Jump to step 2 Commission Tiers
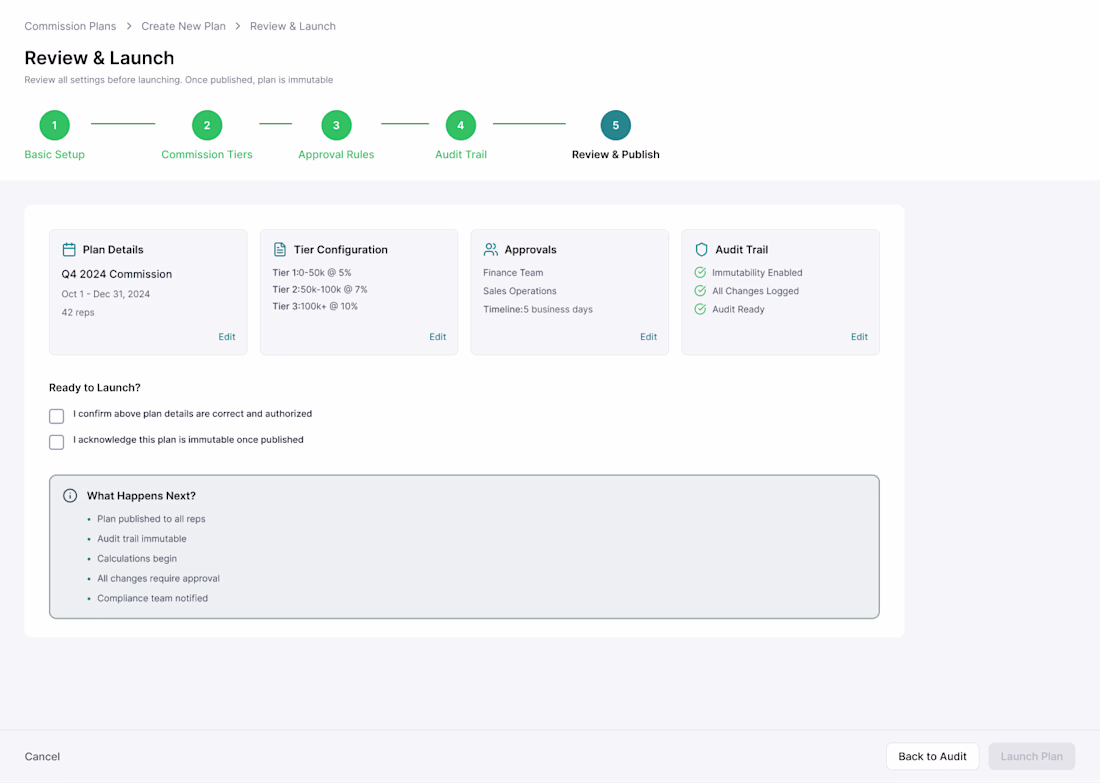Screen dimensions: 1100x783 [207, 125]
